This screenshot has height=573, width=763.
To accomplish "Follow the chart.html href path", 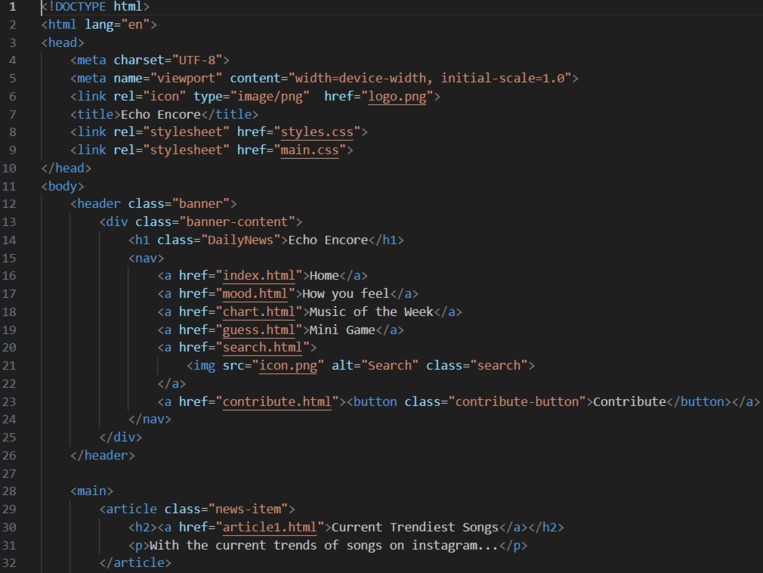I will [259, 312].
